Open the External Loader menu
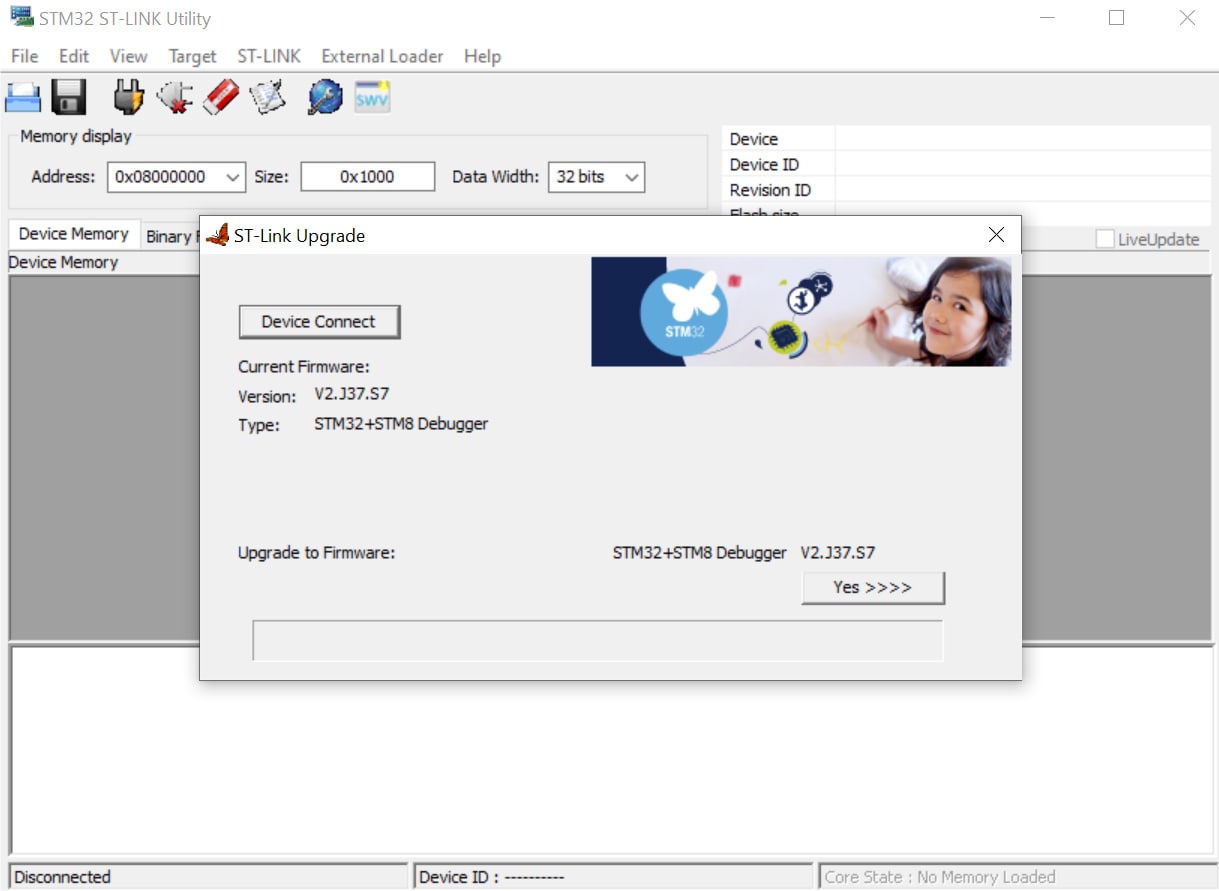The width and height of the screenshot is (1219, 891). pyautogui.click(x=382, y=56)
